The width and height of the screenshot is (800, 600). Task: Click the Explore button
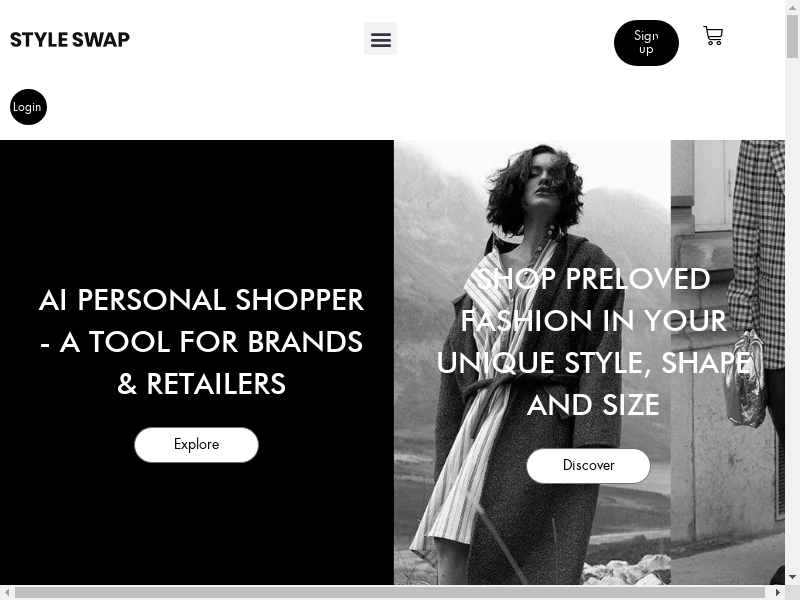(196, 445)
